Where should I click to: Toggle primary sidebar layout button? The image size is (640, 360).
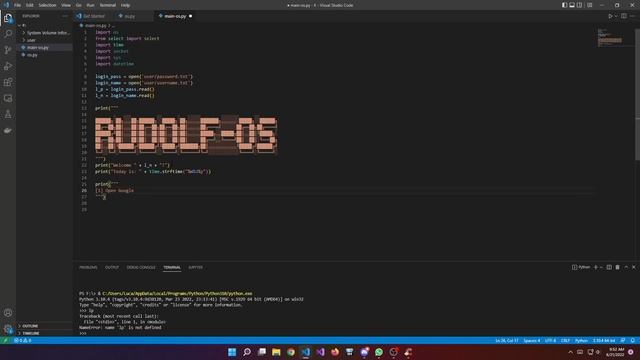(x=564, y=5)
